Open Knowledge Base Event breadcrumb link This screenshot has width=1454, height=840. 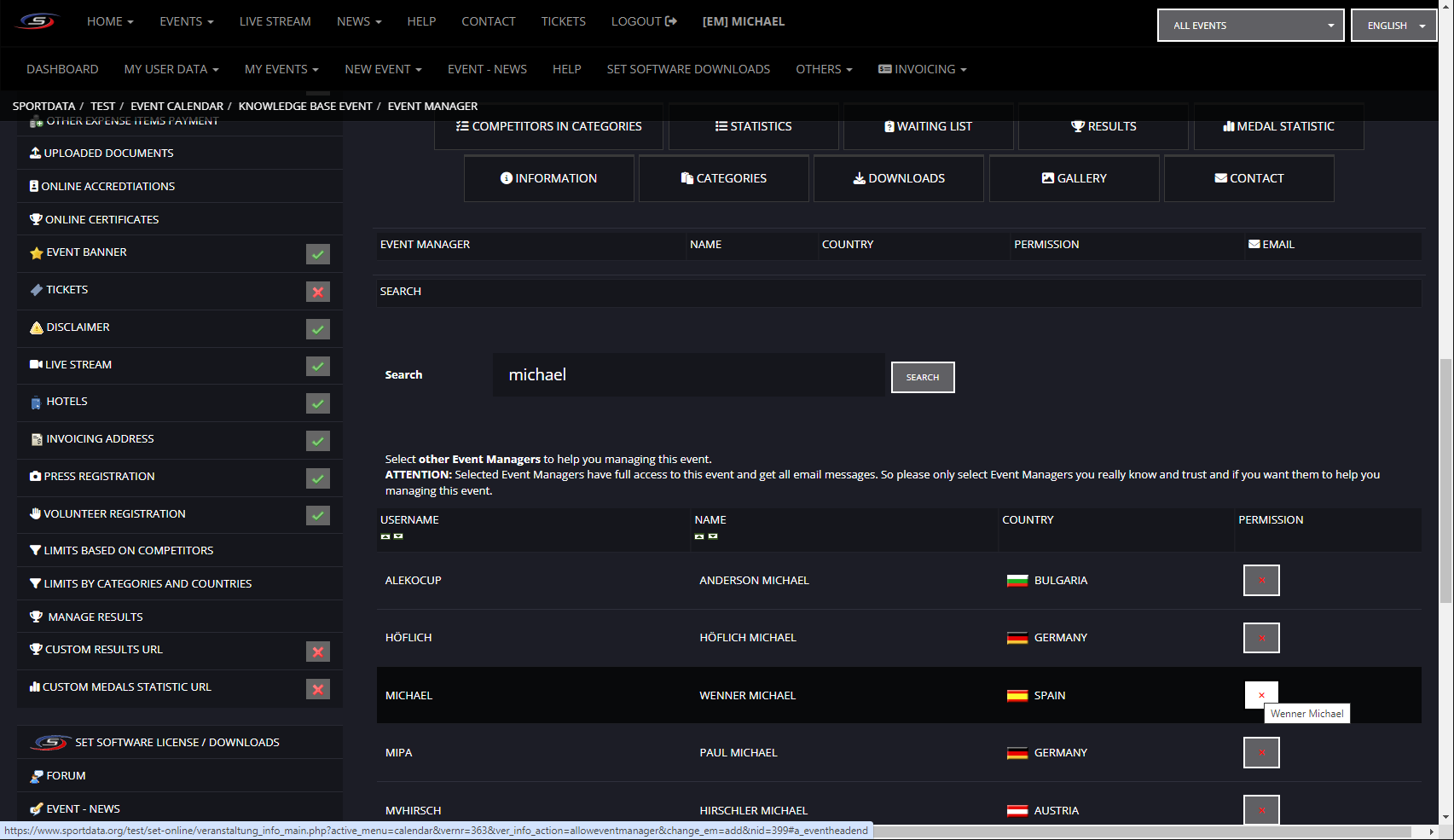pos(305,107)
